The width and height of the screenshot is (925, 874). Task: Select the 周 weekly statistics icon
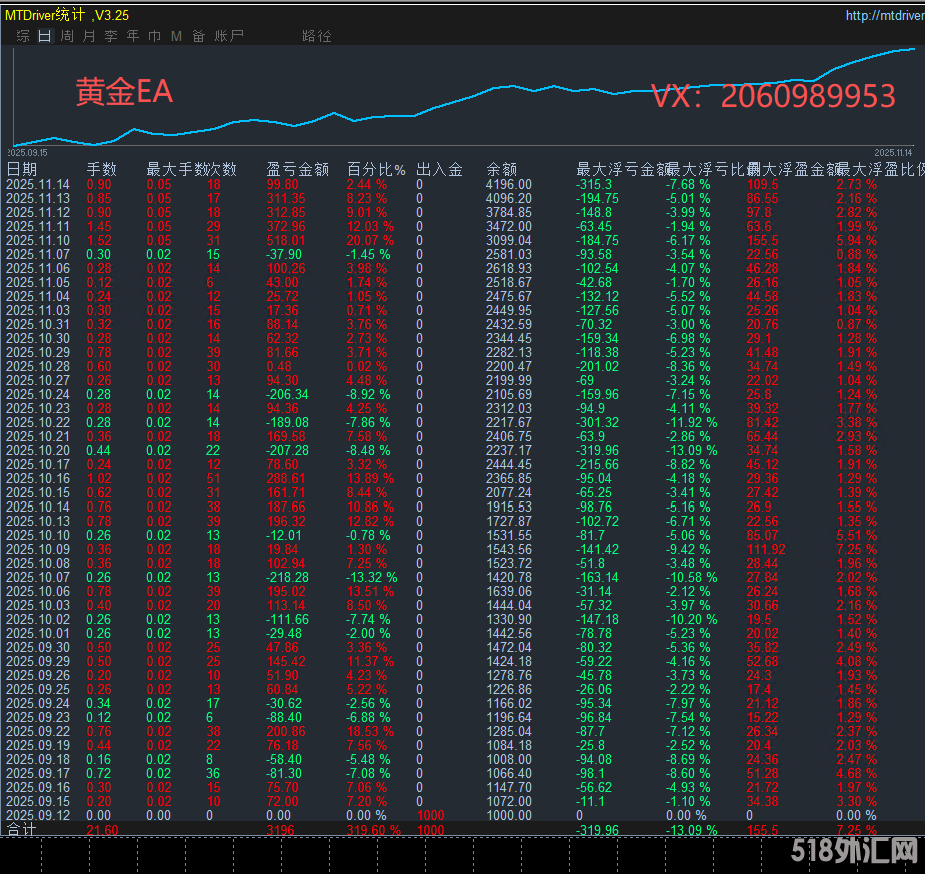[66, 35]
